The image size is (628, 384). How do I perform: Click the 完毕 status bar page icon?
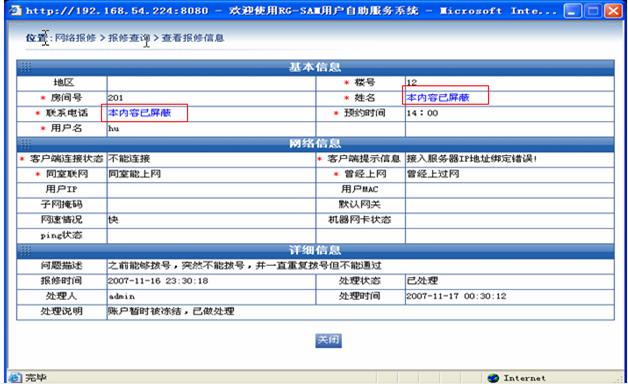[15, 378]
